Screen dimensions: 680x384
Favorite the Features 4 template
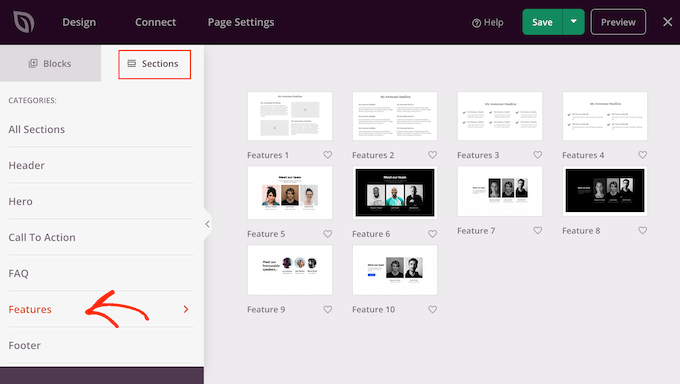(x=643, y=155)
